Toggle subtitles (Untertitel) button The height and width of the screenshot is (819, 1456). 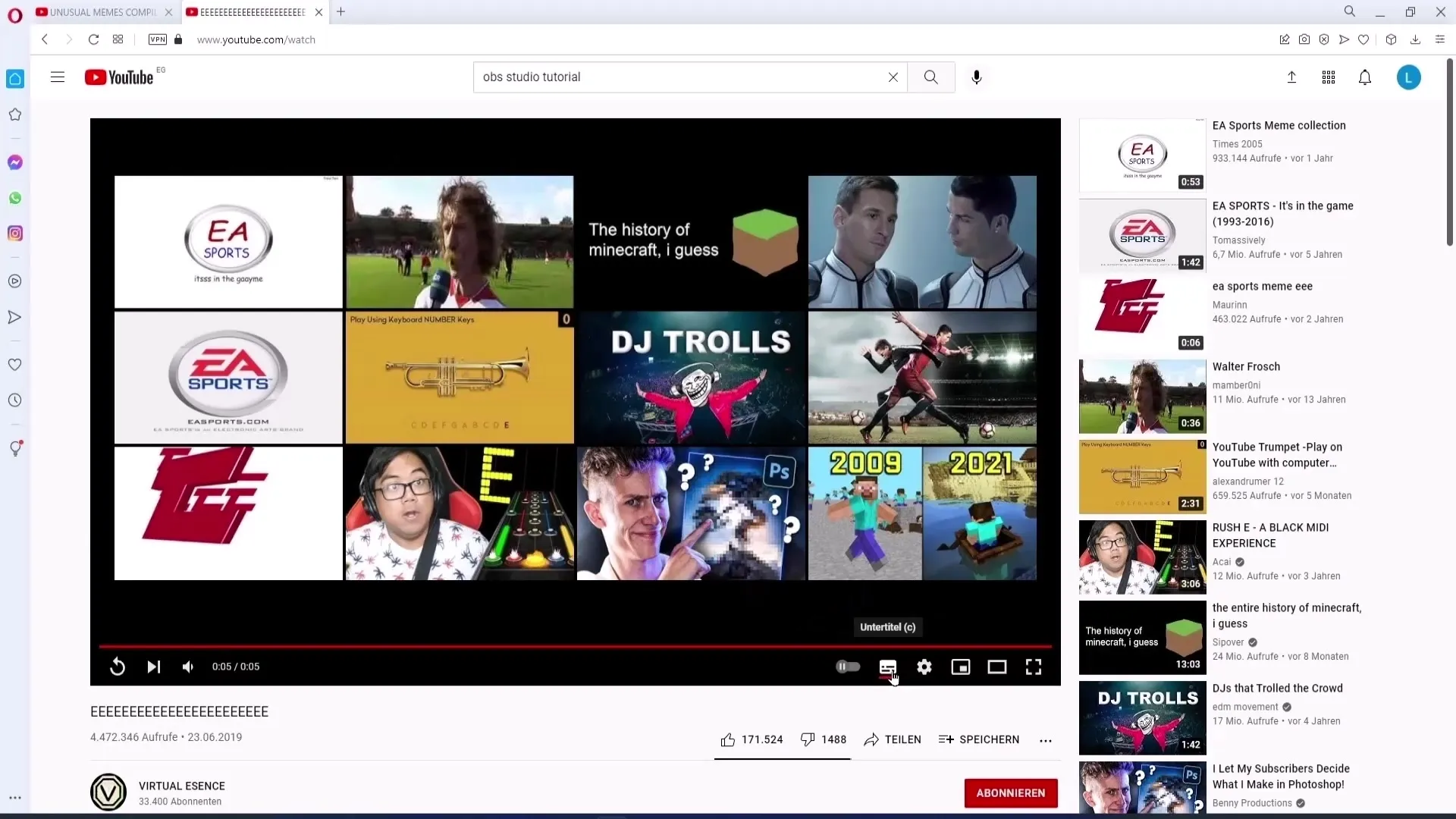[x=887, y=667]
